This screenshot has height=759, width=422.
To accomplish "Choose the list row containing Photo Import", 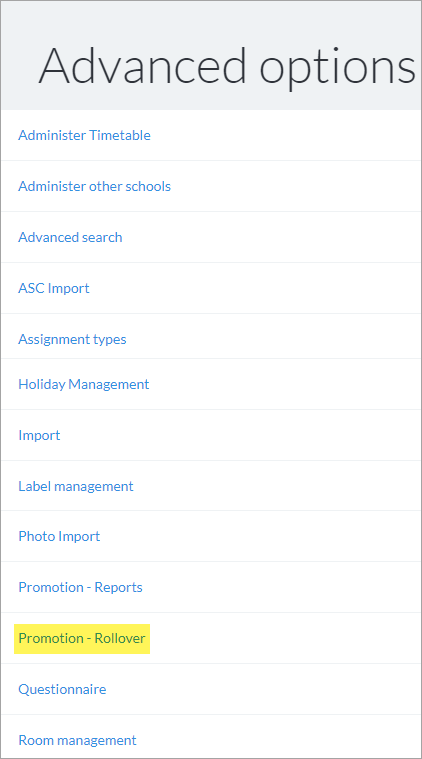I will tap(211, 536).
